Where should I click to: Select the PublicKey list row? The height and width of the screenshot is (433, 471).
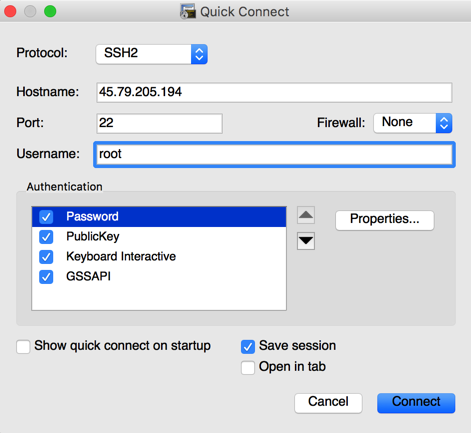coord(159,237)
